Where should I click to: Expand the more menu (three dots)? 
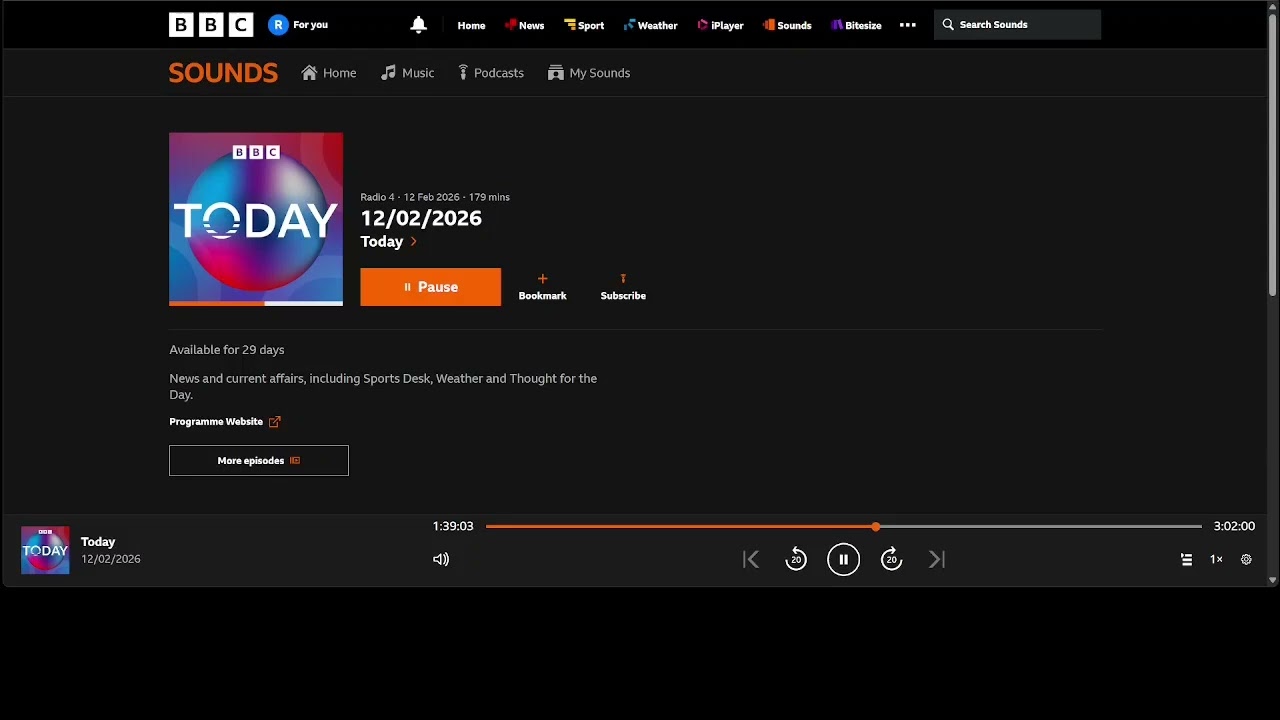908,25
